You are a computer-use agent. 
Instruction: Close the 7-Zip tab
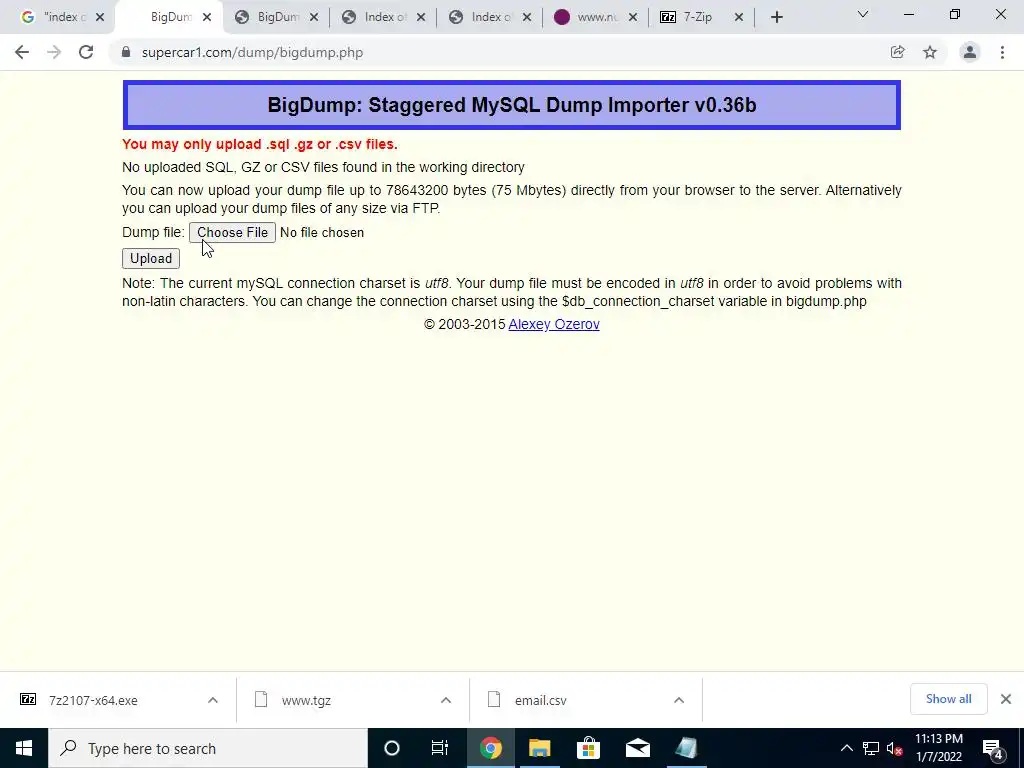739,18
